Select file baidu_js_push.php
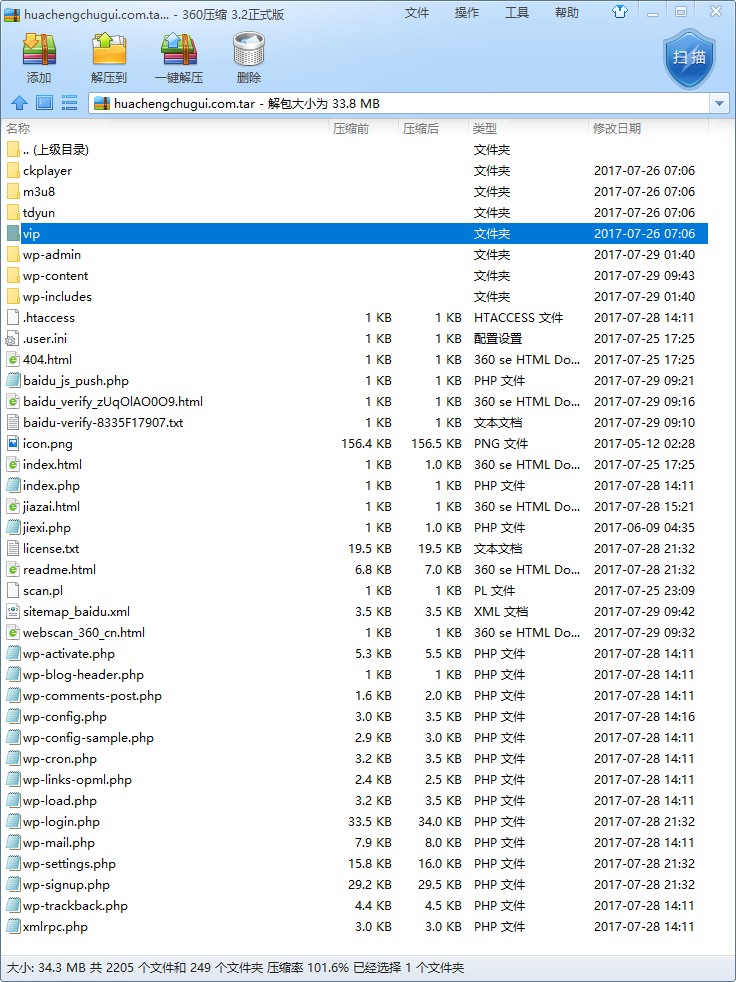Viewport: 736px width, 982px height. (x=355, y=380)
